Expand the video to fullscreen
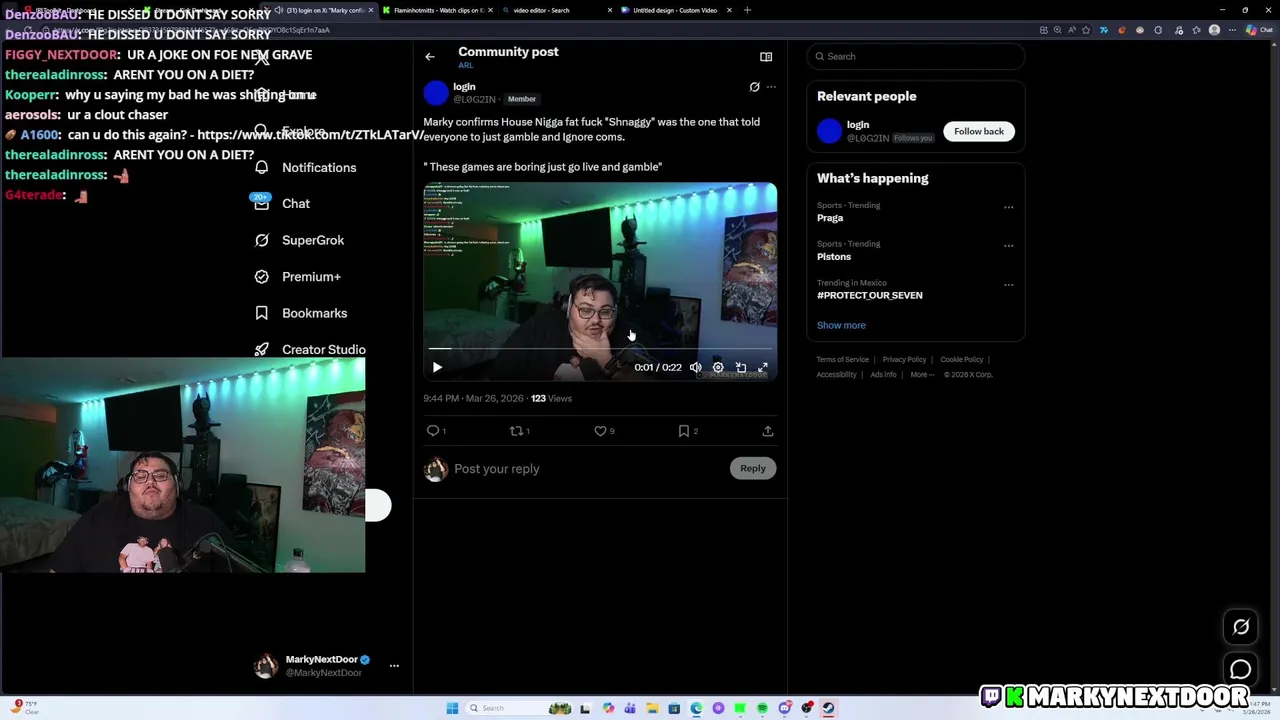 coord(763,367)
